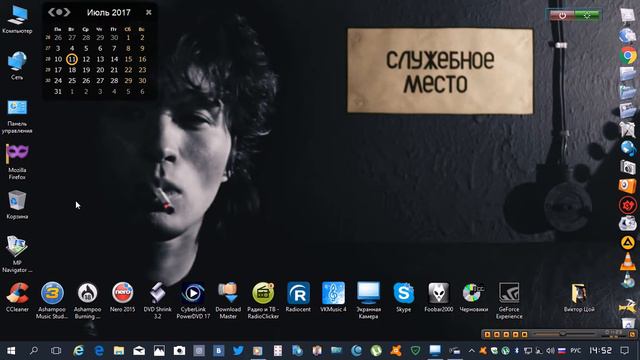Go to next month in calendar
The width and height of the screenshot is (640, 360).
pyautogui.click(x=67, y=12)
